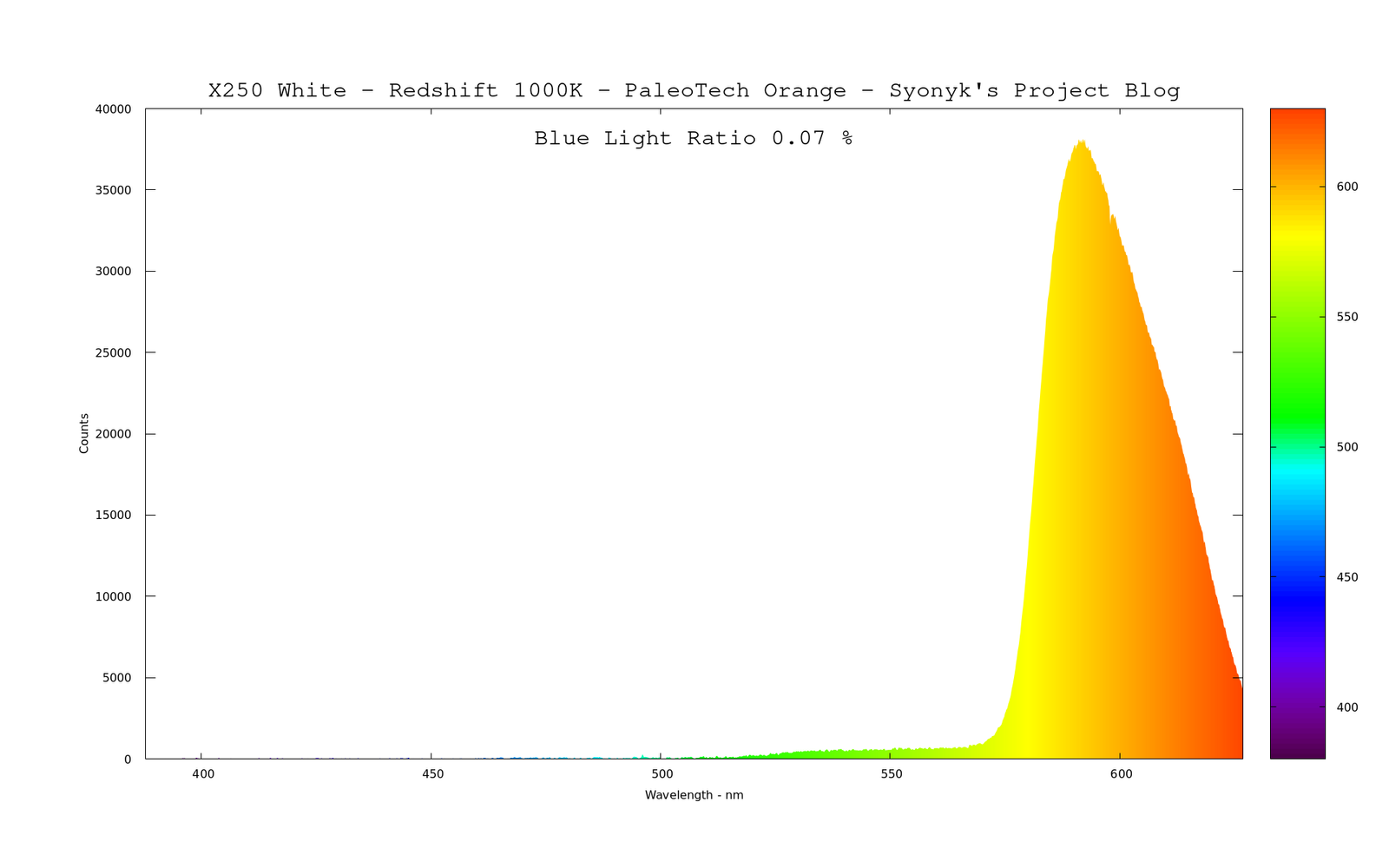
Task: Select the 35000 label on the Counts axis
Action: (x=113, y=190)
